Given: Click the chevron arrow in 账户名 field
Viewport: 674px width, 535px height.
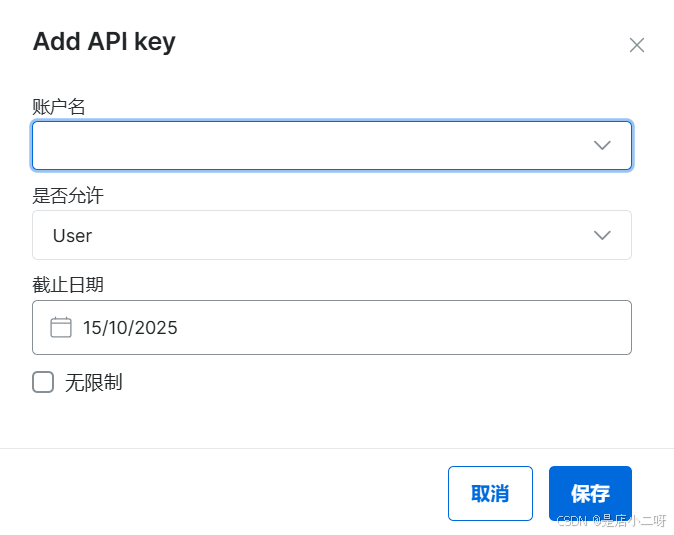Looking at the screenshot, I should click(x=602, y=145).
